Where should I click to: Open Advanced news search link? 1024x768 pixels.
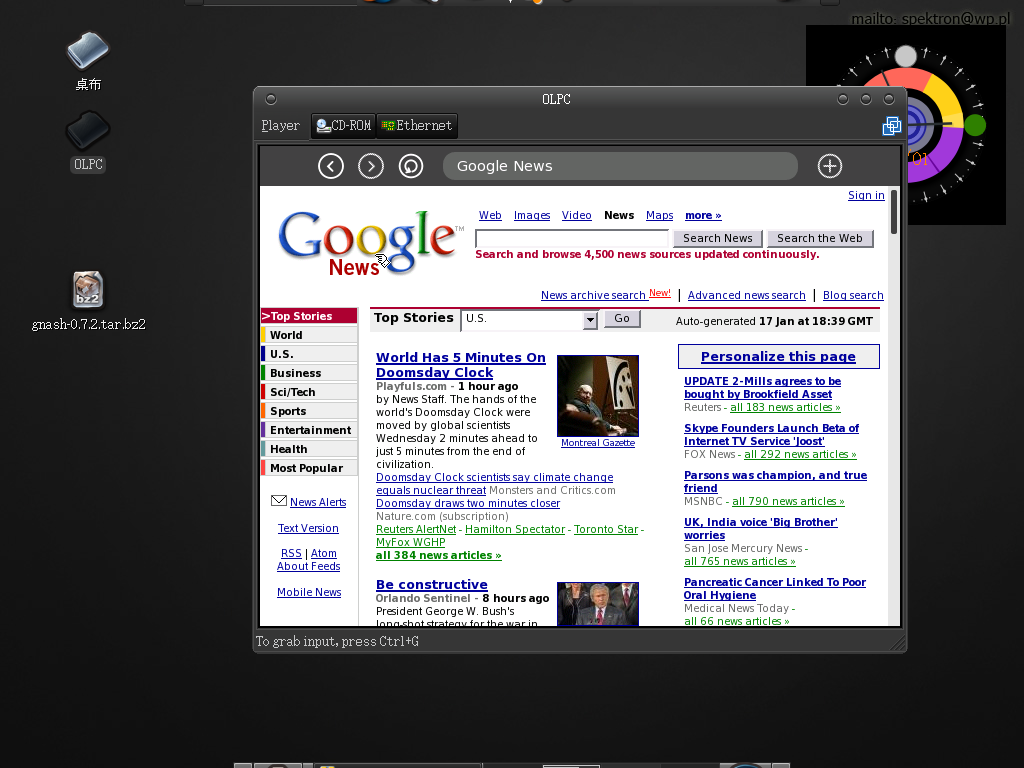[746, 295]
